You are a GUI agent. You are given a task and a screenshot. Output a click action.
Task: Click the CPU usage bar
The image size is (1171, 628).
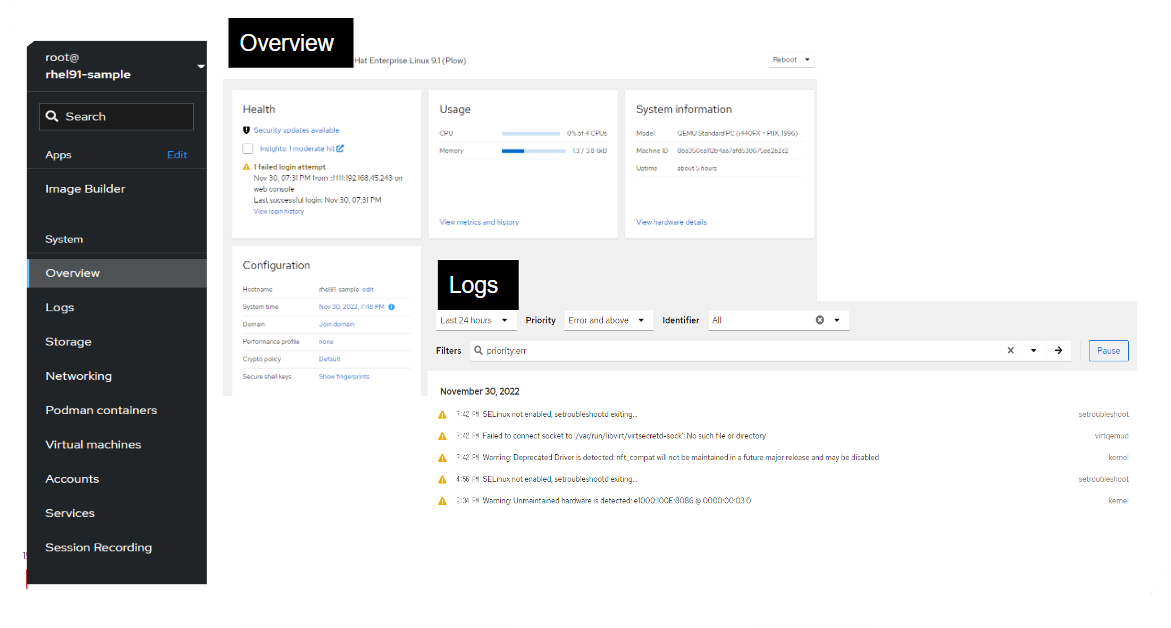point(531,134)
